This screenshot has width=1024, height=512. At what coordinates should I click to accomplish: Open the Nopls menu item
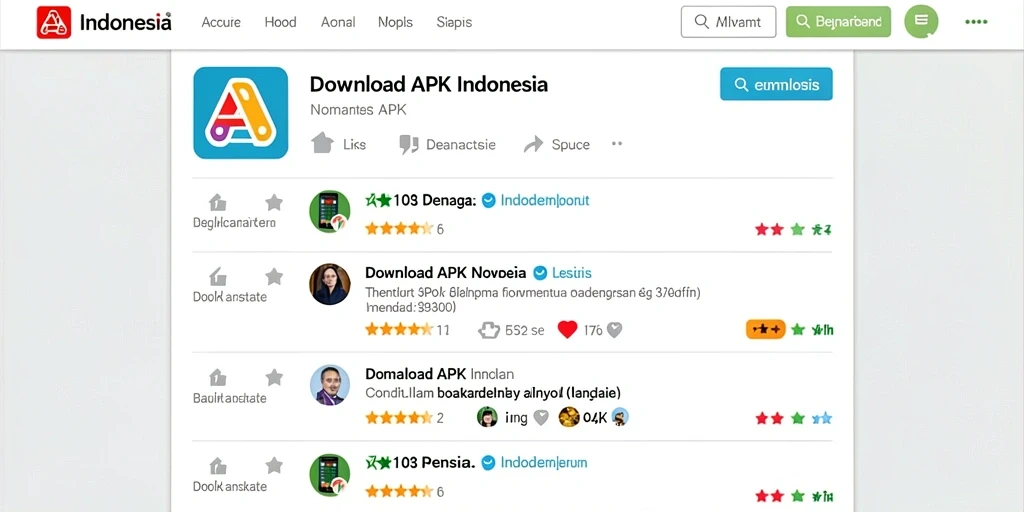pyautogui.click(x=395, y=22)
